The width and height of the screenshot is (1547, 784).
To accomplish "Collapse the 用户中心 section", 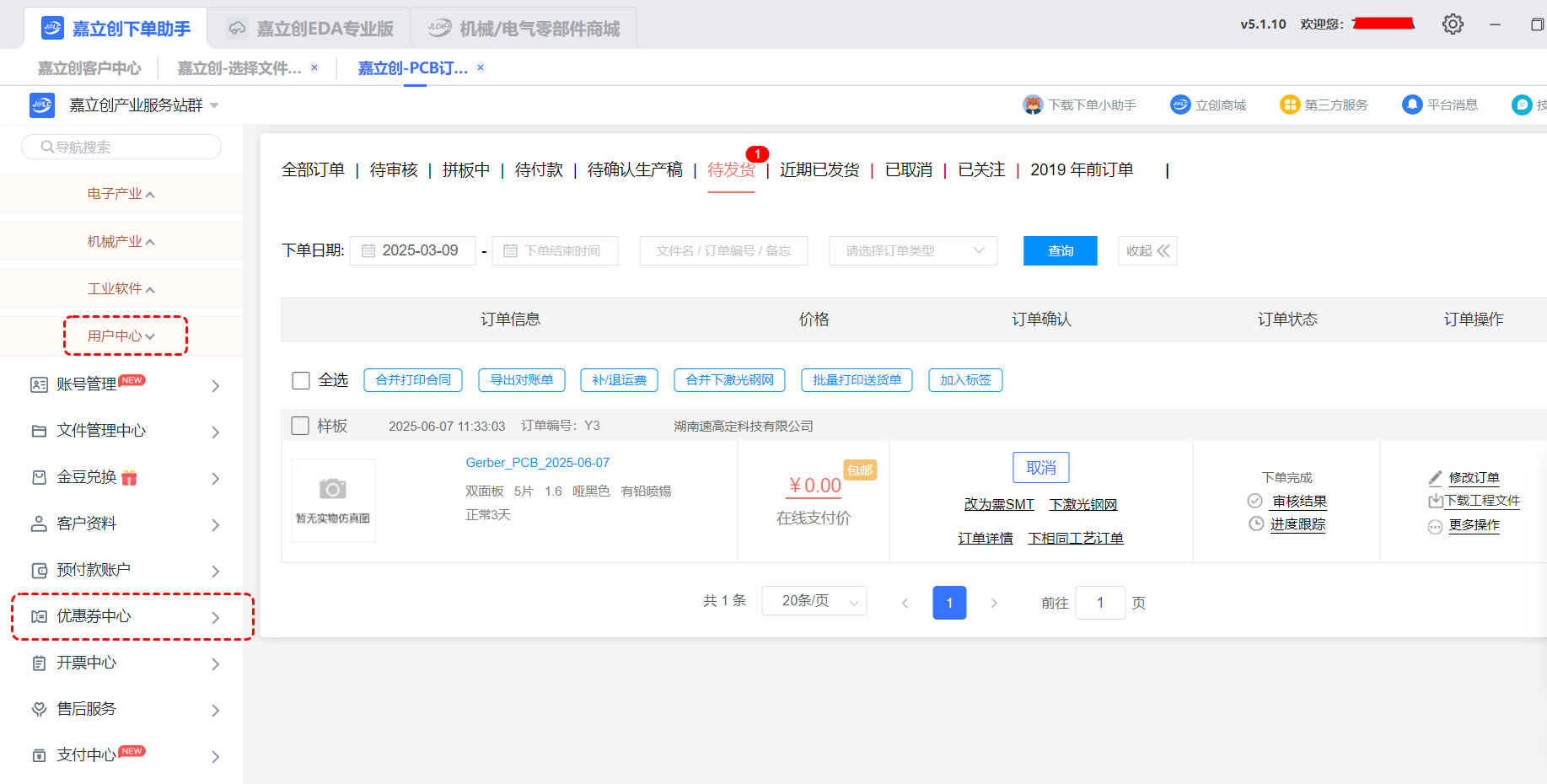I will click(121, 336).
